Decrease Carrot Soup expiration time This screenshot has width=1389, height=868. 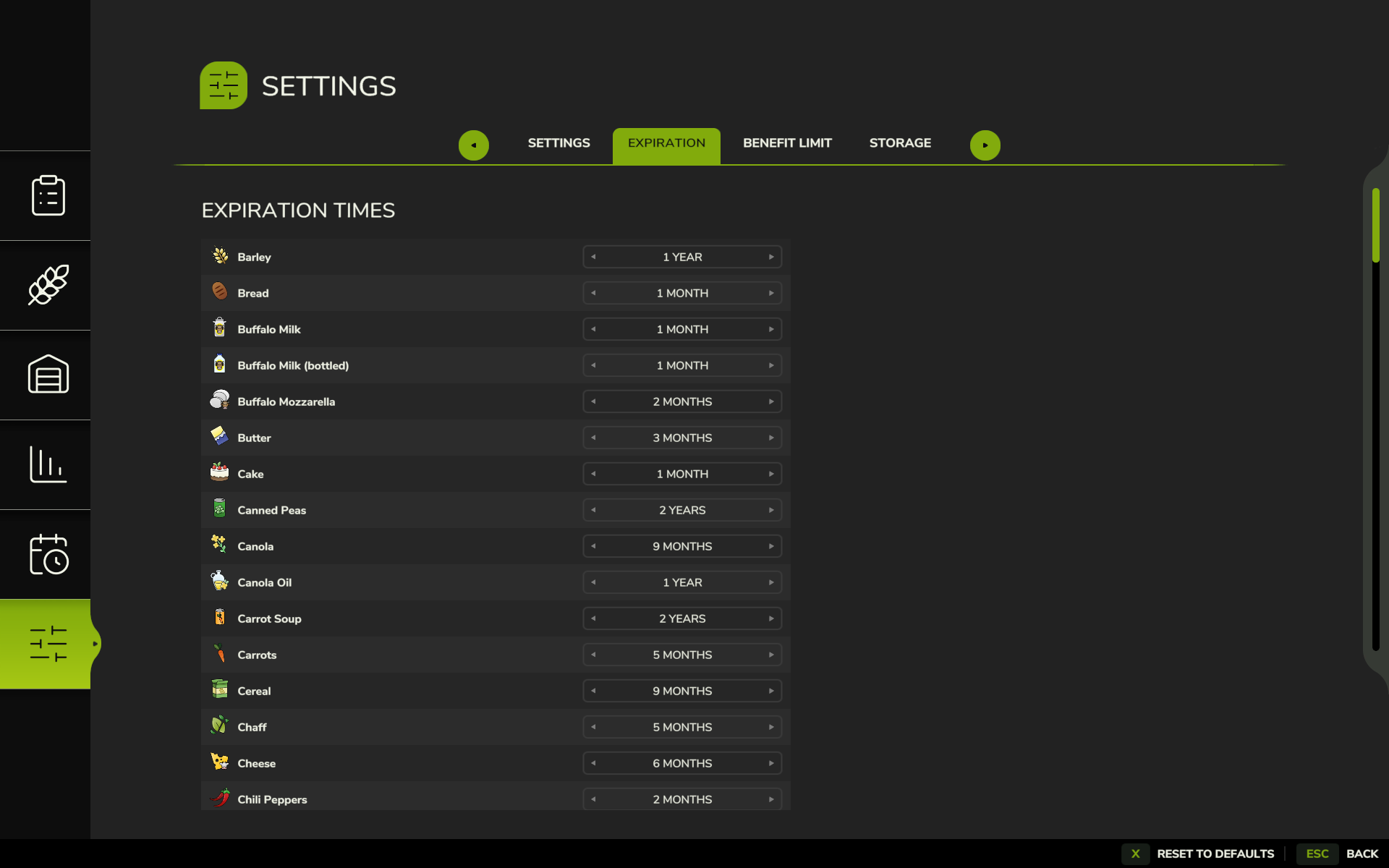[x=593, y=618]
